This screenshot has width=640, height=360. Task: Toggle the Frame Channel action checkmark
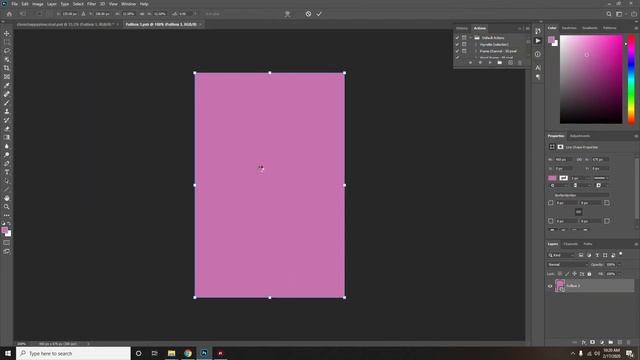pyautogui.click(x=457, y=51)
